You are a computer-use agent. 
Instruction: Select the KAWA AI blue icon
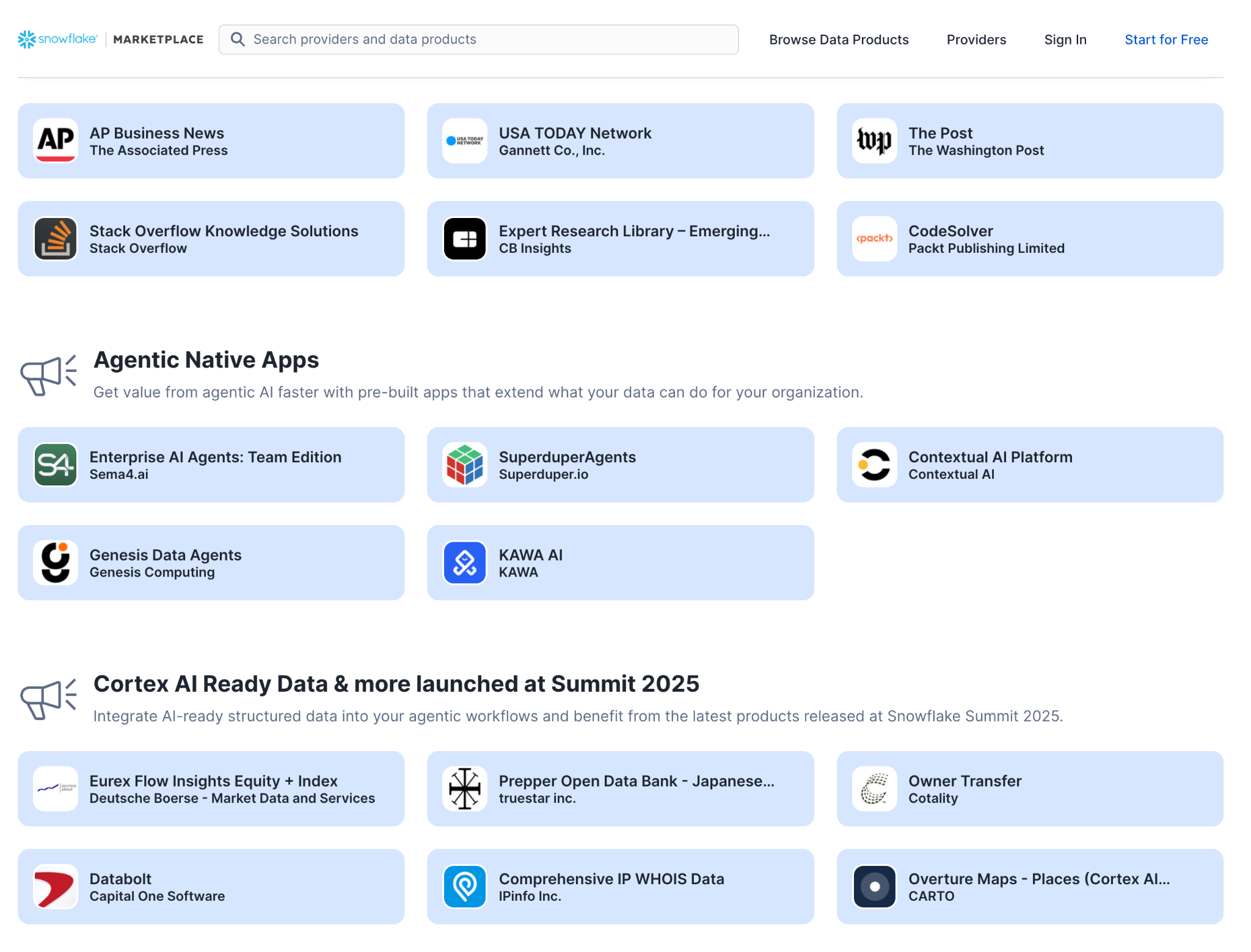tap(465, 562)
